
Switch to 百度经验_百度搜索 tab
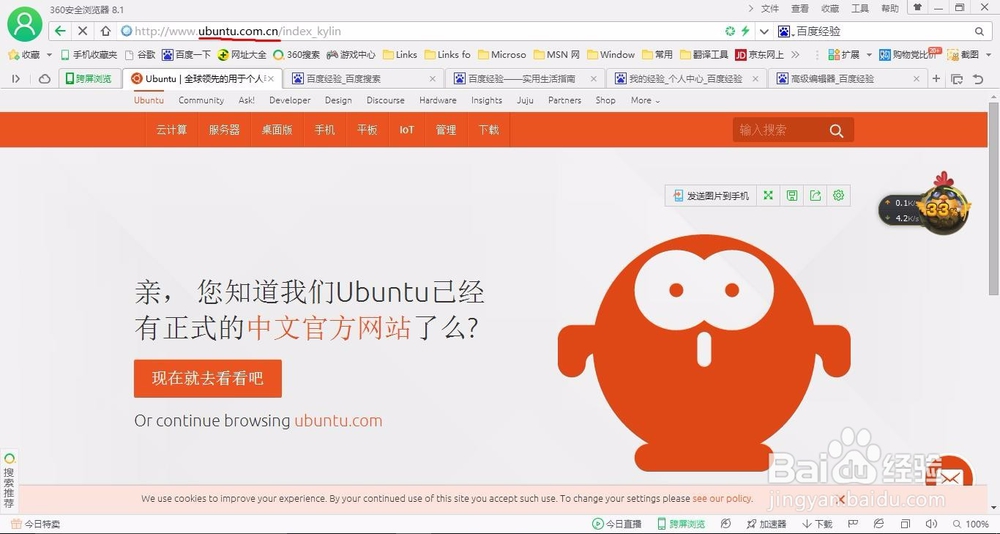364,78
